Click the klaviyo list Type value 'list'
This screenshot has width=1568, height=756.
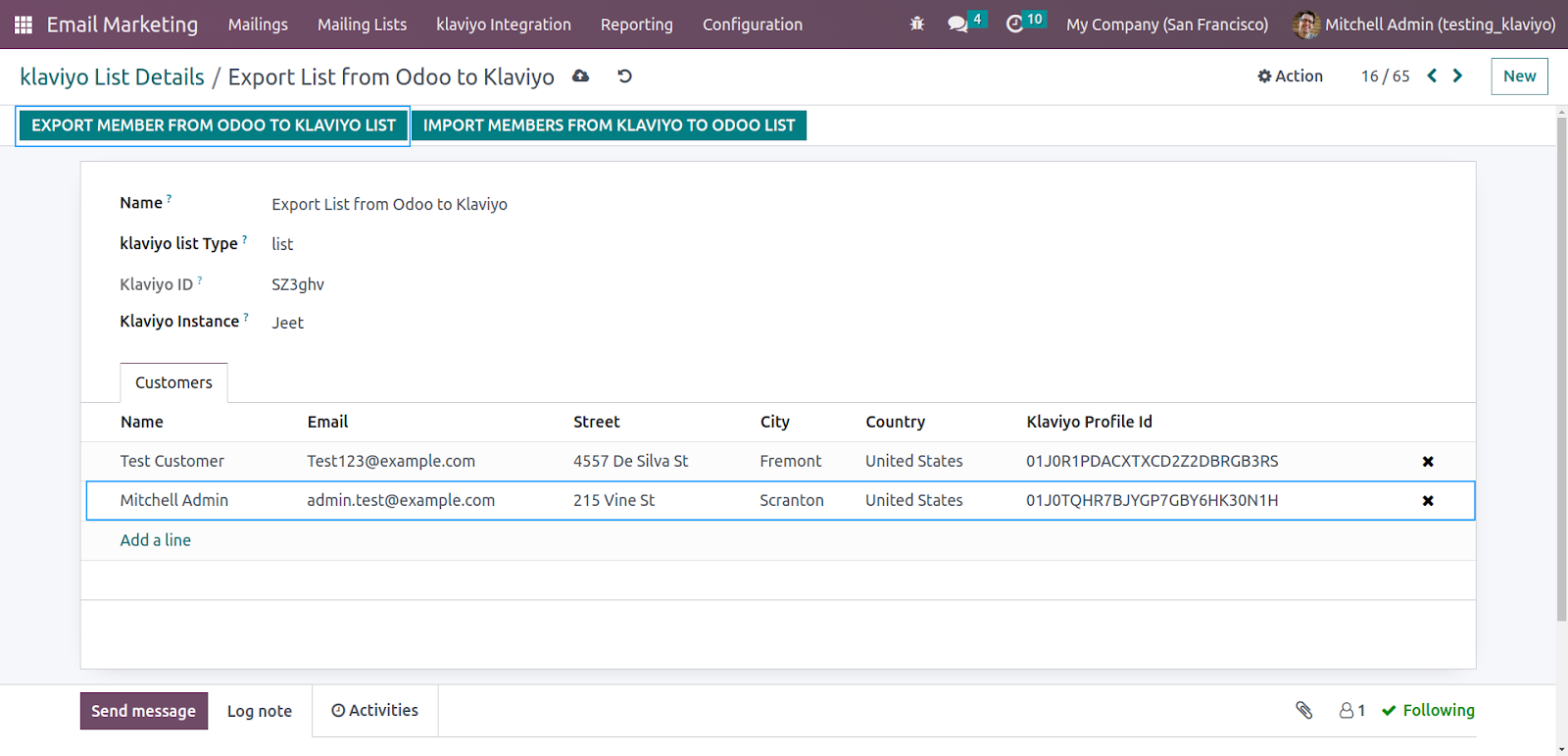click(x=282, y=244)
